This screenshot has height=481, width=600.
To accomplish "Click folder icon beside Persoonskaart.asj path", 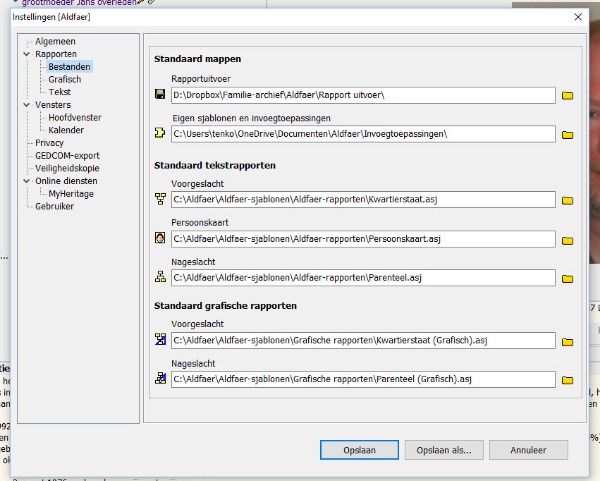I will pos(567,240).
